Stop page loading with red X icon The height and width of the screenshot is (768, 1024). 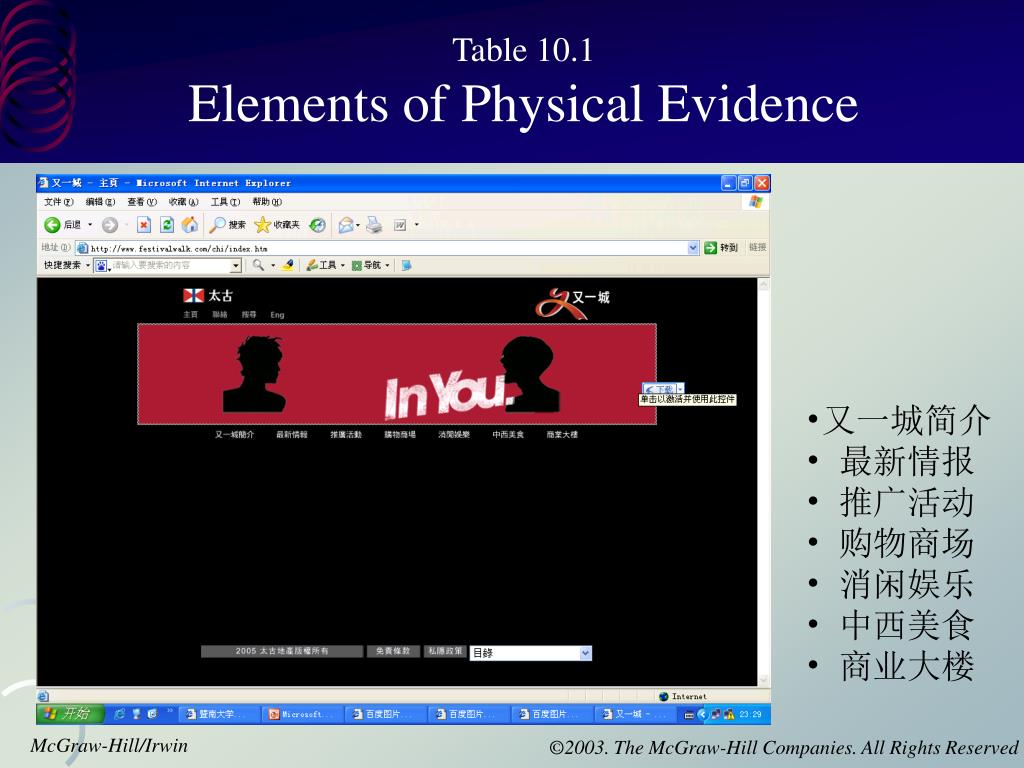coord(144,225)
